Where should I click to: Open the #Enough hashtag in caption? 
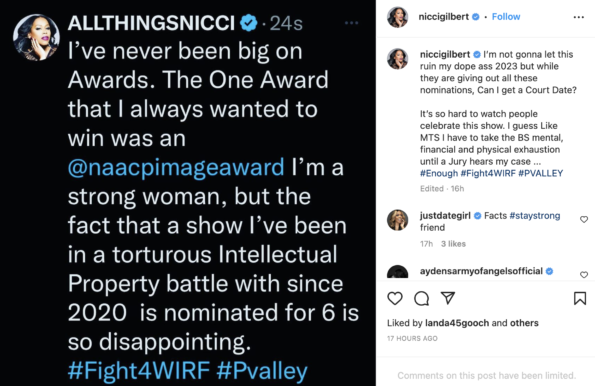point(439,173)
